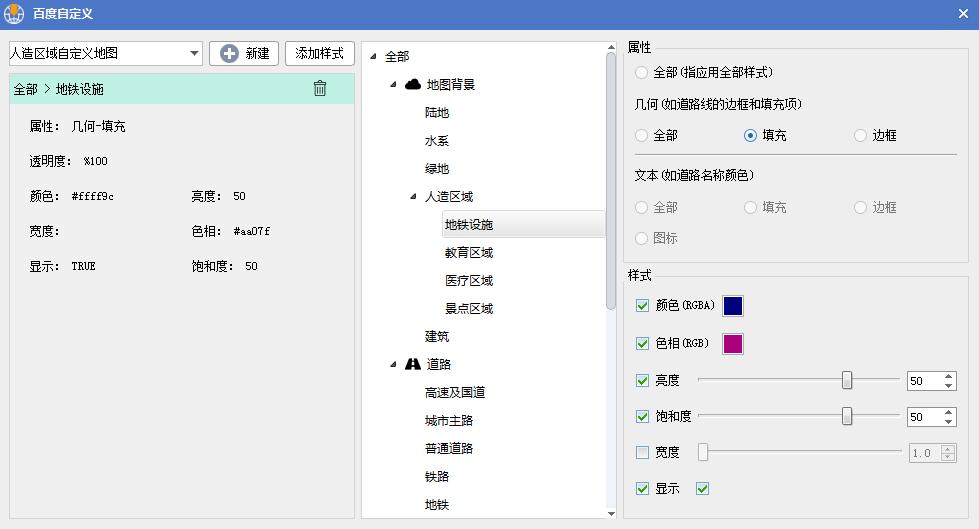Increase 亮度 with up spinner arrow
Screen dimensions: 979x529
948,377
